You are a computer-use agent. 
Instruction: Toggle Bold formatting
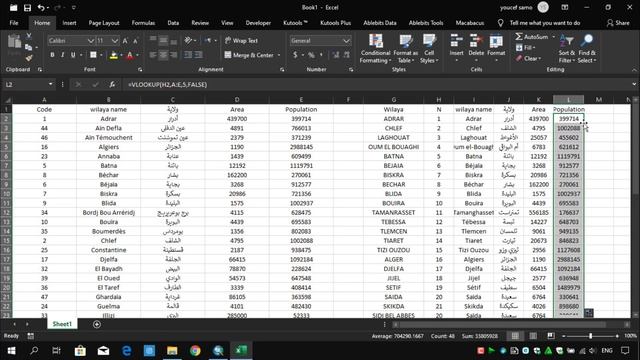click(52, 55)
